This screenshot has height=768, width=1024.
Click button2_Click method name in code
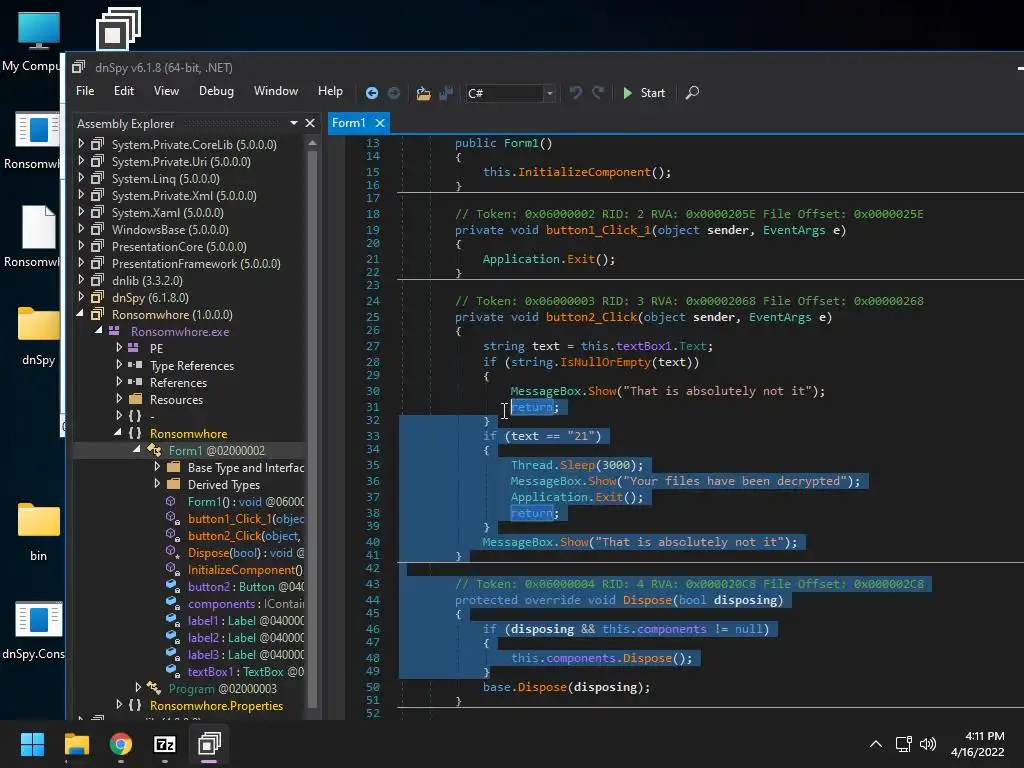pyautogui.click(x=592, y=317)
